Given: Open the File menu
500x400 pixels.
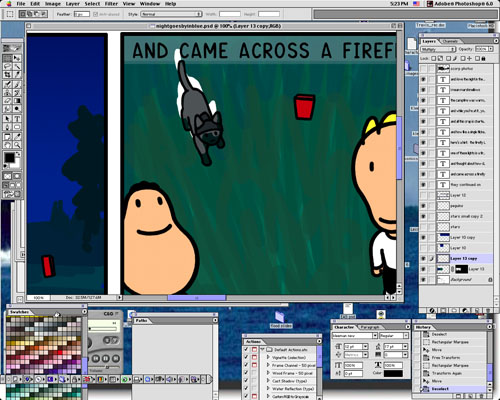Looking at the screenshot, I should click(x=21, y=4).
